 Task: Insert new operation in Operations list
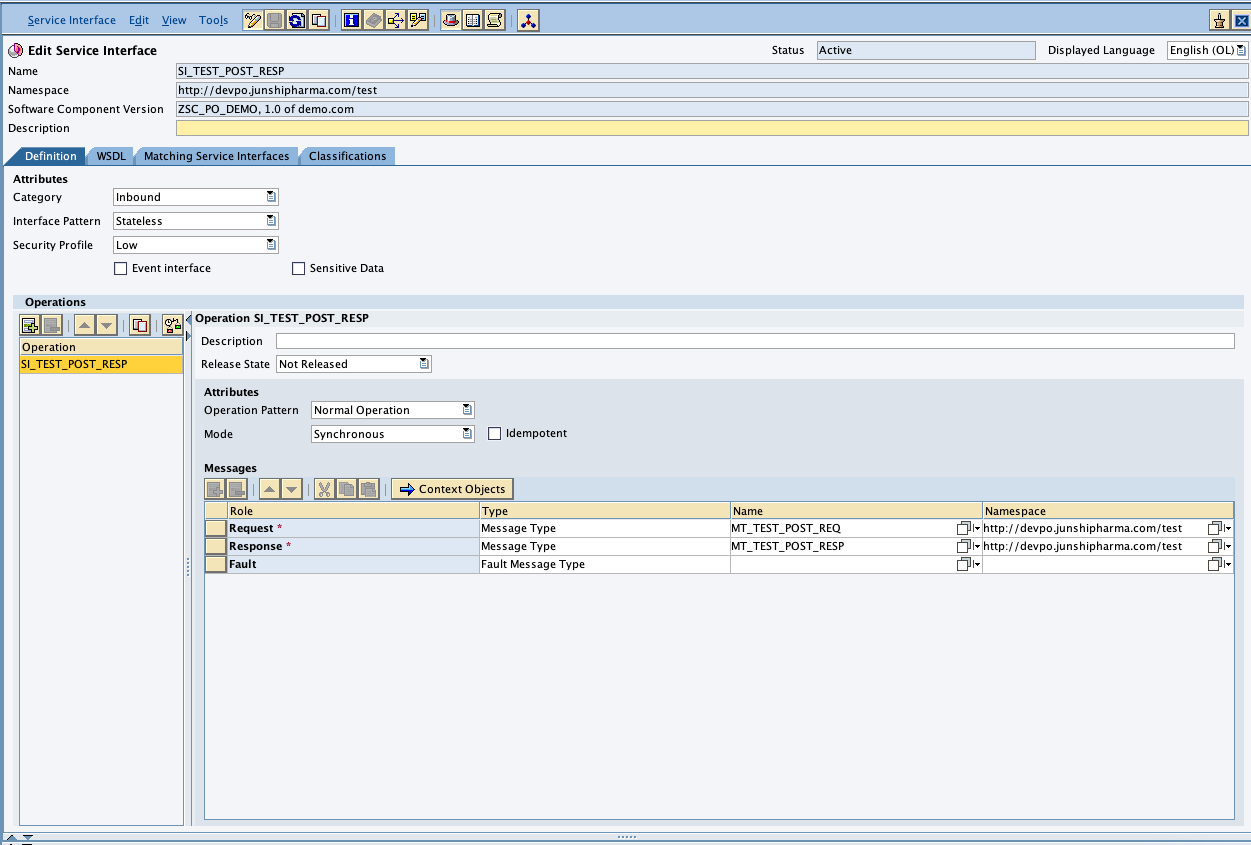click(30, 325)
